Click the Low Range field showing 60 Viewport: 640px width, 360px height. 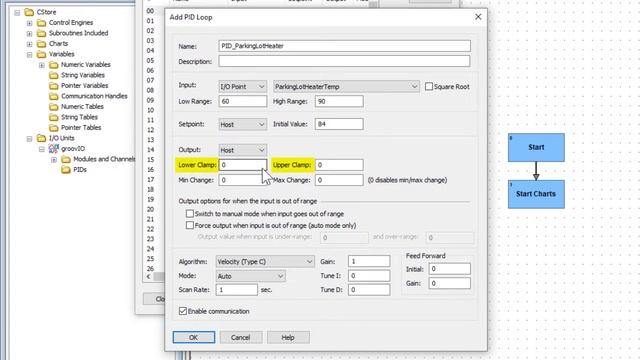(243, 101)
